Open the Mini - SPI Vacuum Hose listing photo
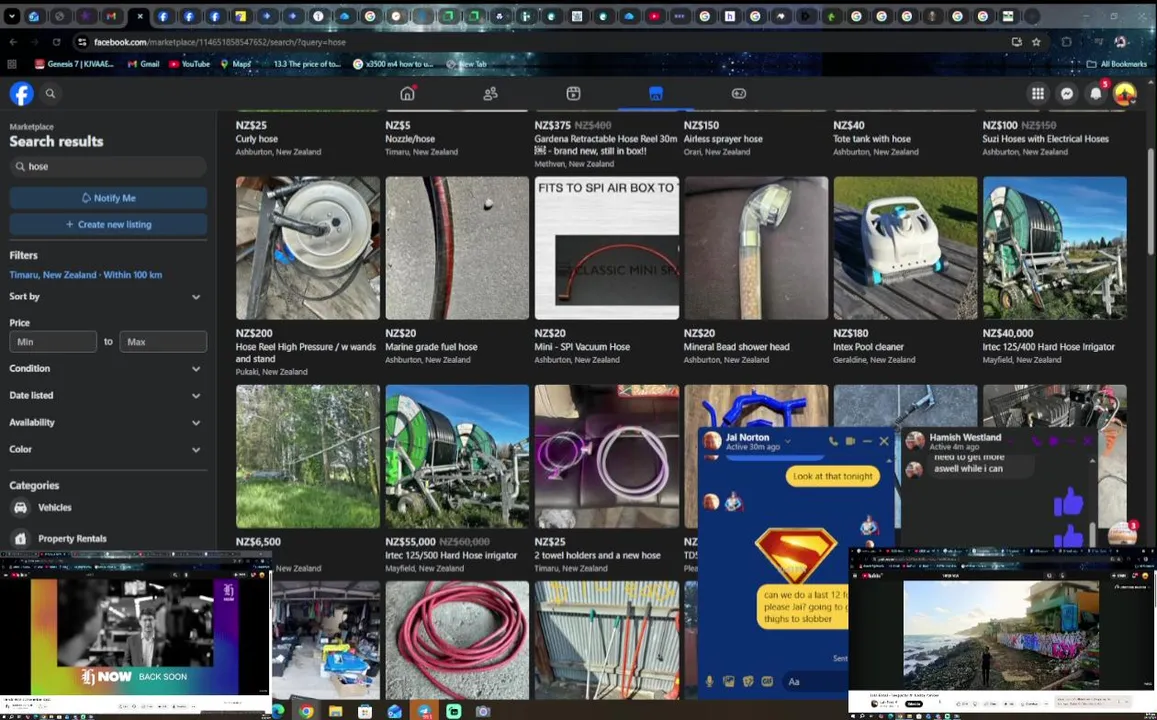This screenshot has height=720, width=1157. pyautogui.click(x=607, y=248)
